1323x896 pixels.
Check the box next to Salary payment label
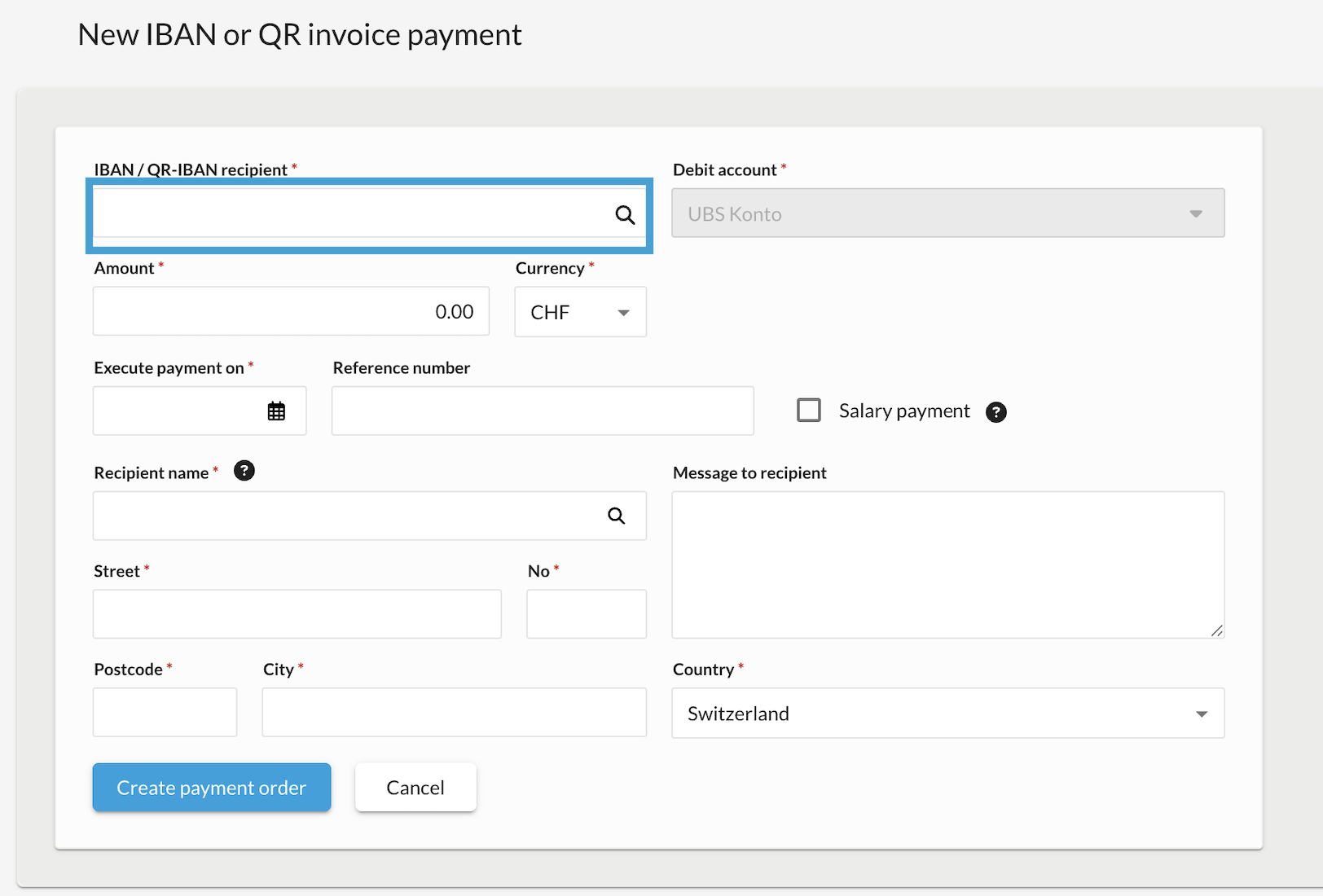pyautogui.click(x=808, y=411)
